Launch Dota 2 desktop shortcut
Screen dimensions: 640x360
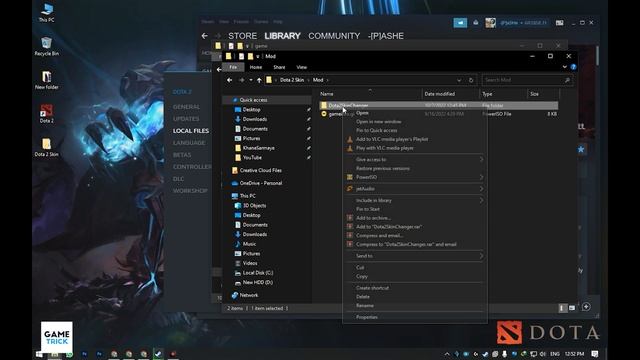(x=47, y=114)
